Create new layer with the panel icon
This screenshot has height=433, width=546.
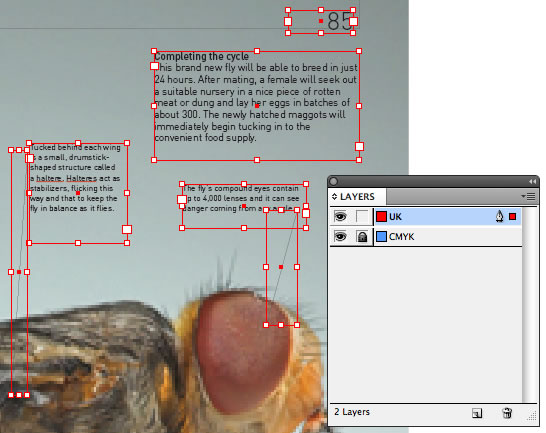coord(477,413)
